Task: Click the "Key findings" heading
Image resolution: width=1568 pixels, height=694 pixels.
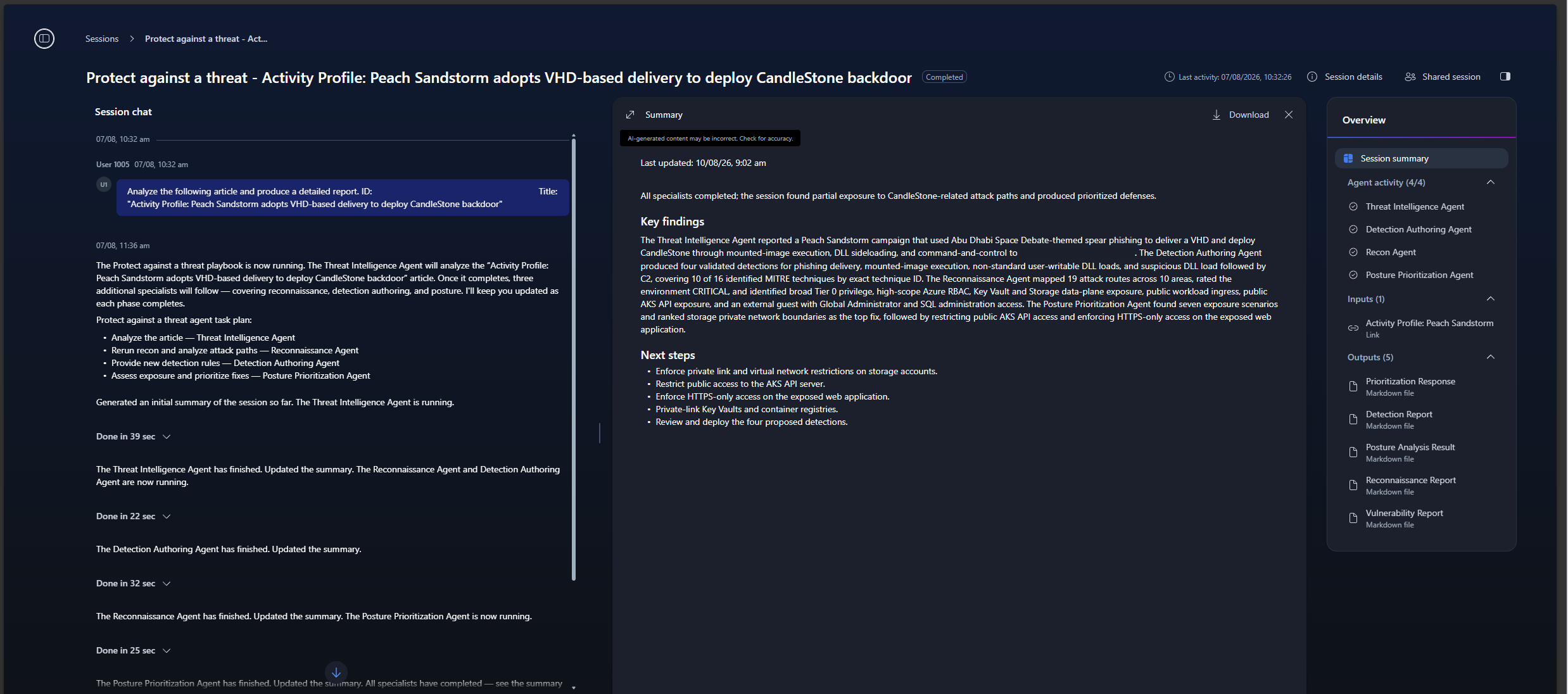Action: click(x=673, y=222)
